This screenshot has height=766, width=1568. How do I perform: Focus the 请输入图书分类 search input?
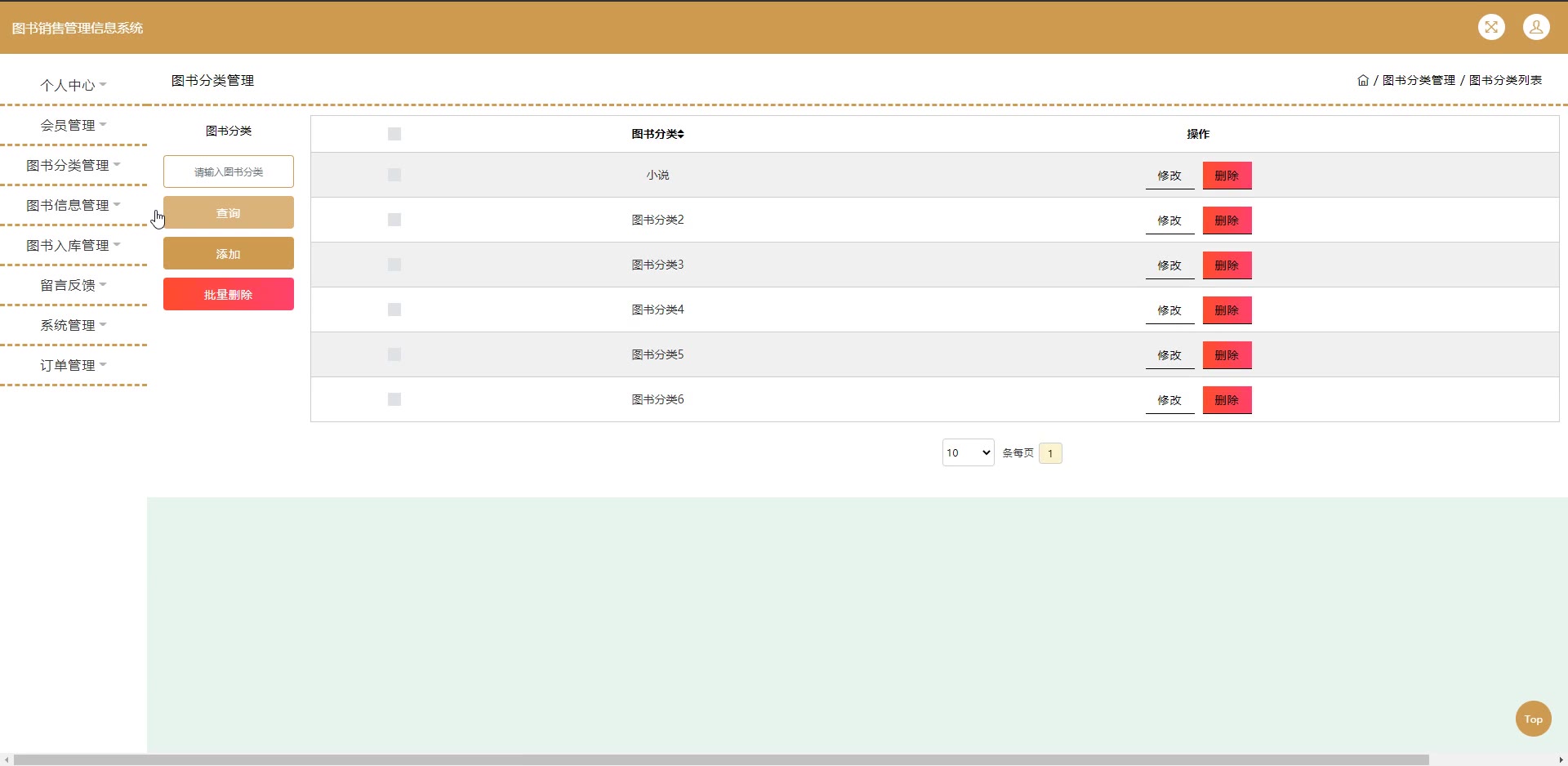[229, 171]
